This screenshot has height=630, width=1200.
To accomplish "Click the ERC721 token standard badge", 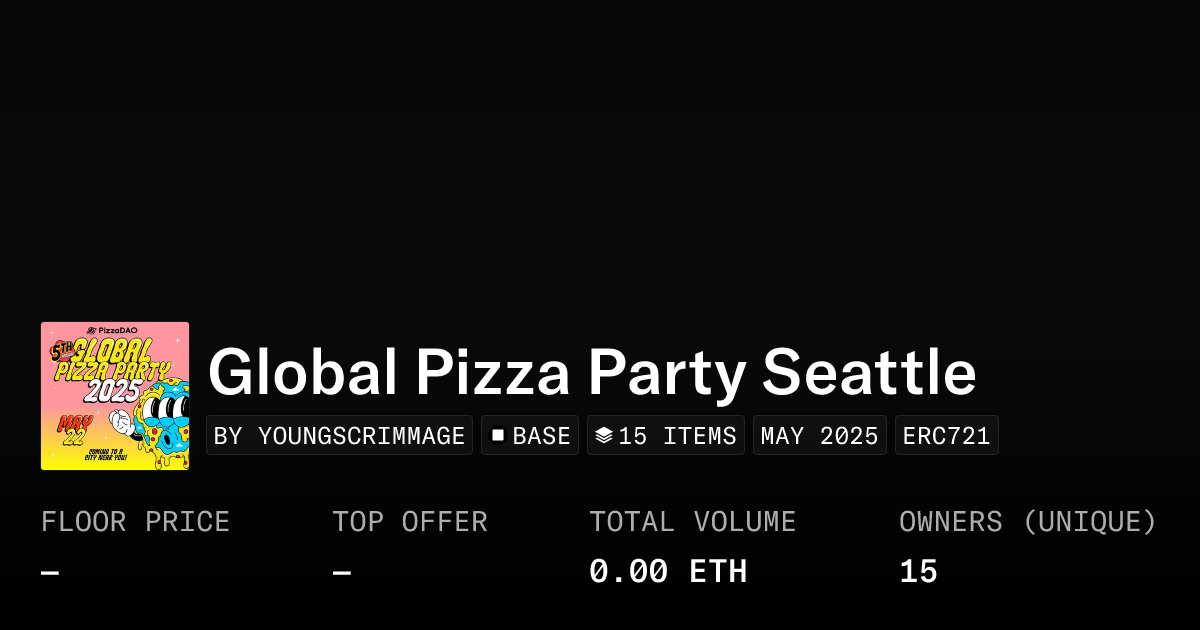I will [946, 436].
